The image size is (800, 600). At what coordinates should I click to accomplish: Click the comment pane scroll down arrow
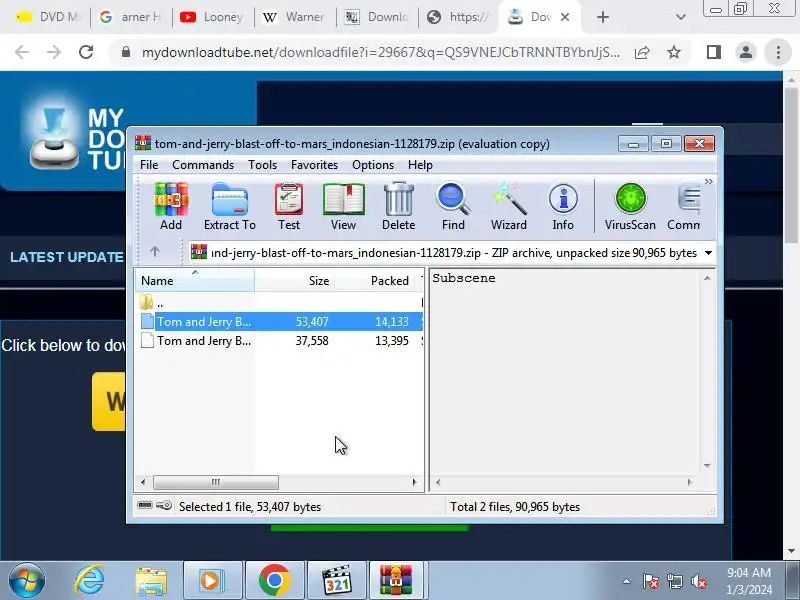pyautogui.click(x=707, y=465)
